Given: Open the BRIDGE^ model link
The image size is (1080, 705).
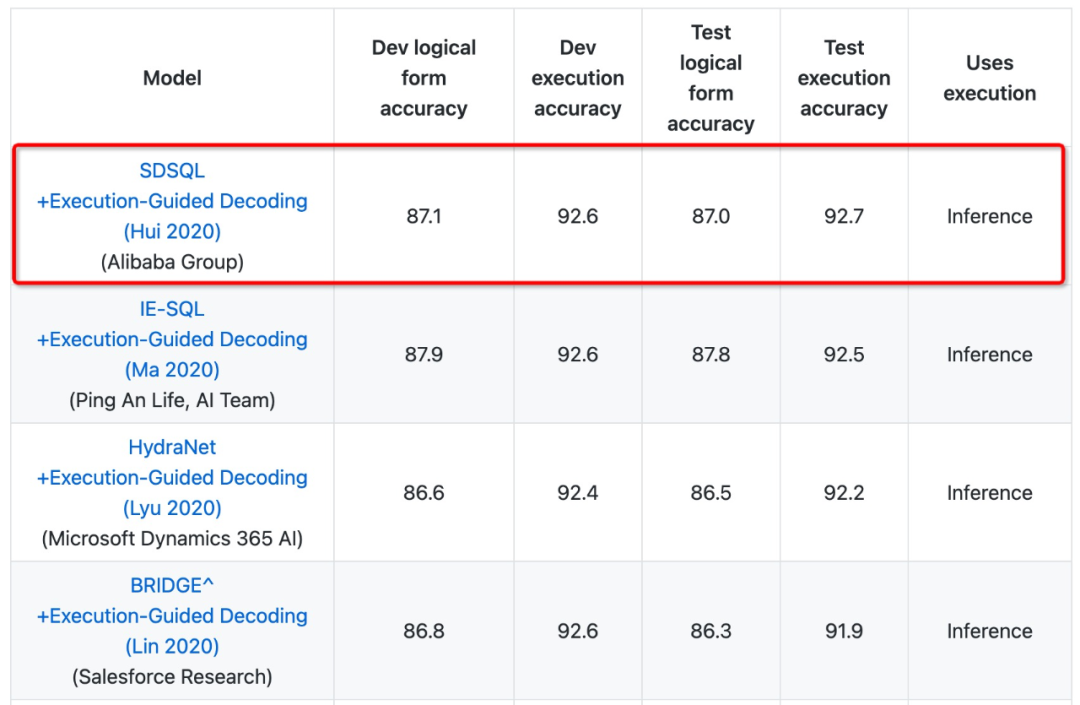Looking at the screenshot, I should (172, 585).
